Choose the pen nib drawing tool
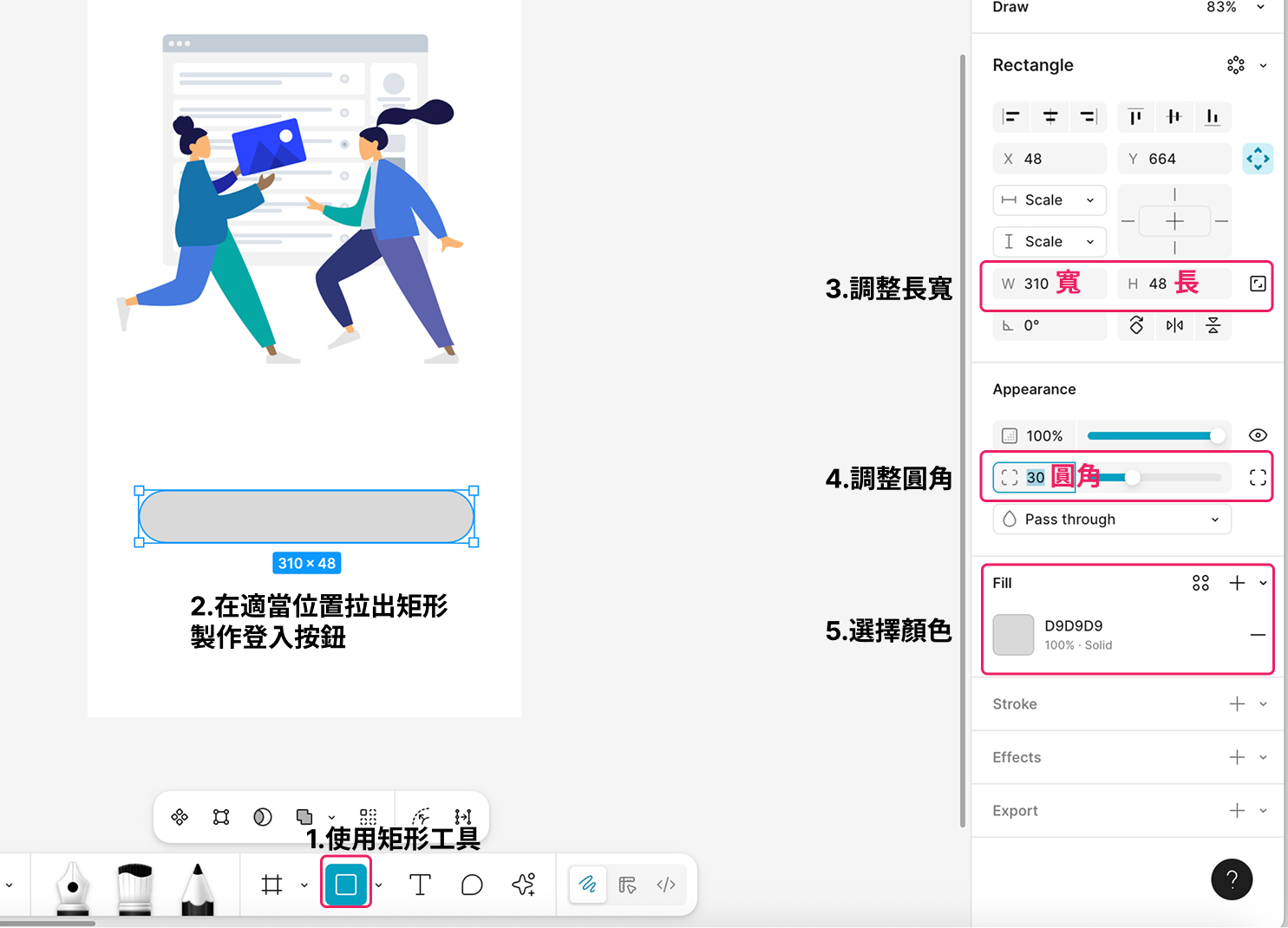1288x928 pixels. click(x=73, y=886)
